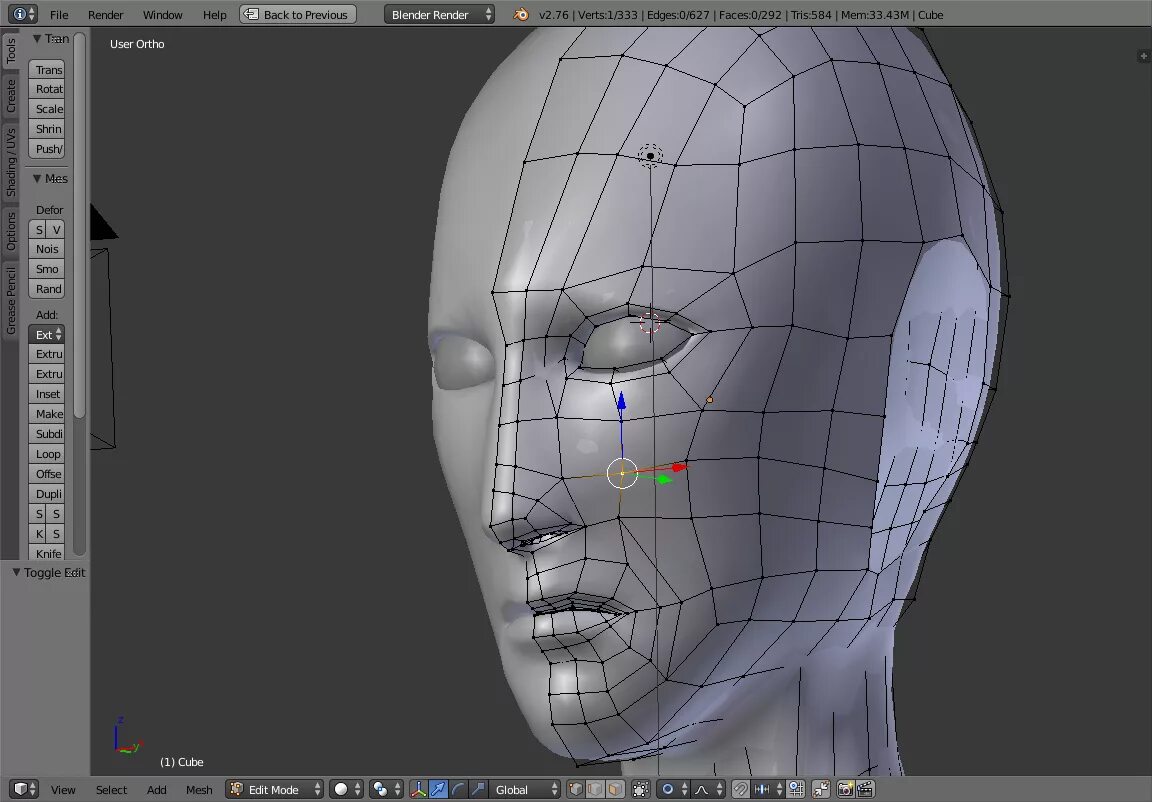Switch to vertex select mode
Screen dimensions: 1152x802
click(x=576, y=790)
